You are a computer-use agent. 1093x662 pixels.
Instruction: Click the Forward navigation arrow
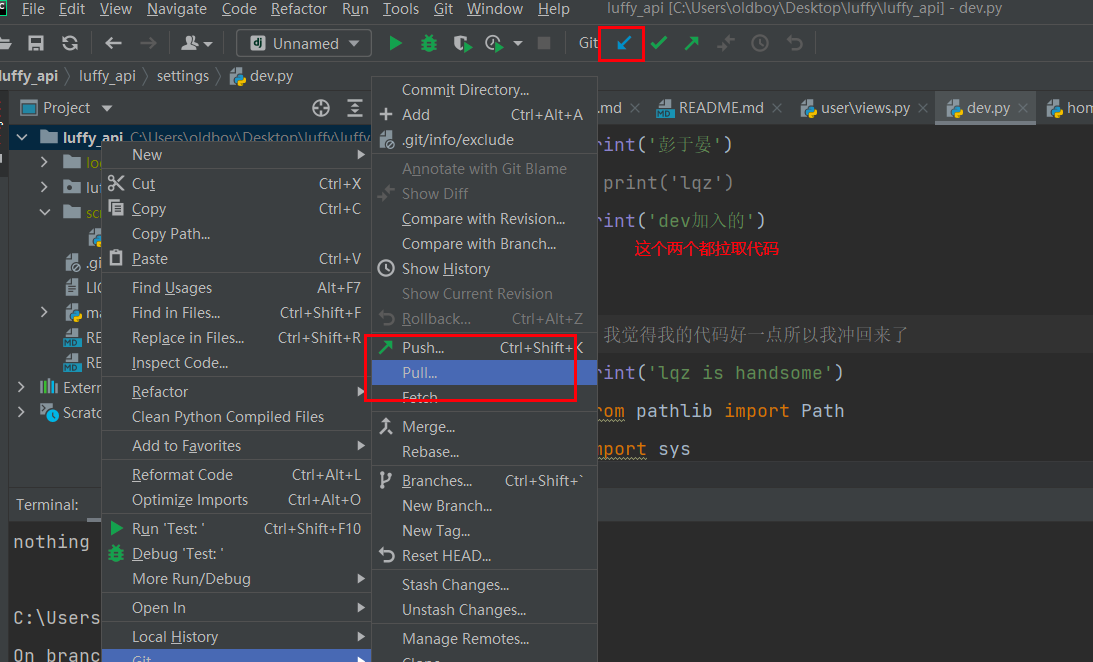pyautogui.click(x=148, y=43)
